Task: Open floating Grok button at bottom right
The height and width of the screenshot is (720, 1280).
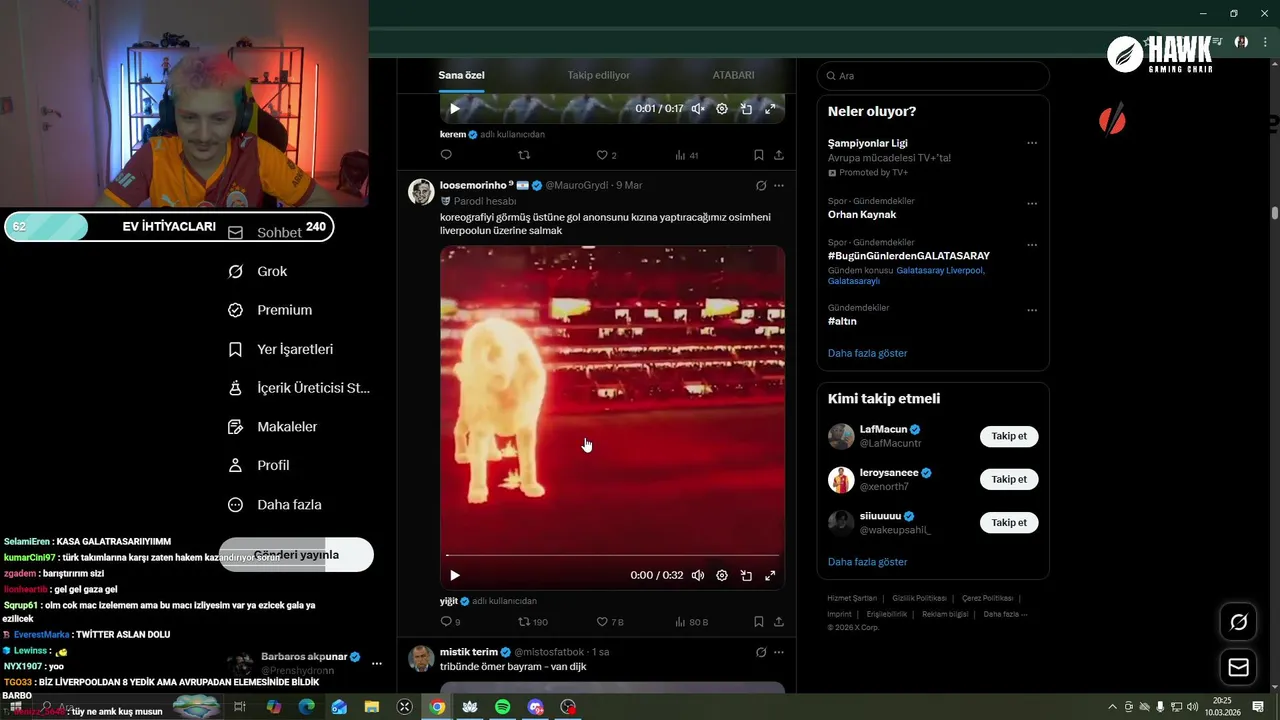Action: 1238,622
